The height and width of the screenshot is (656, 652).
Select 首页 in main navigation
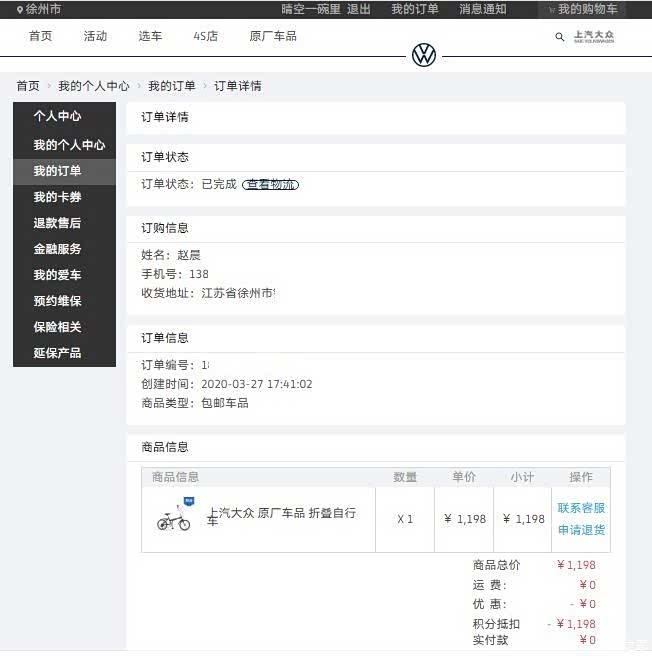(x=41, y=36)
